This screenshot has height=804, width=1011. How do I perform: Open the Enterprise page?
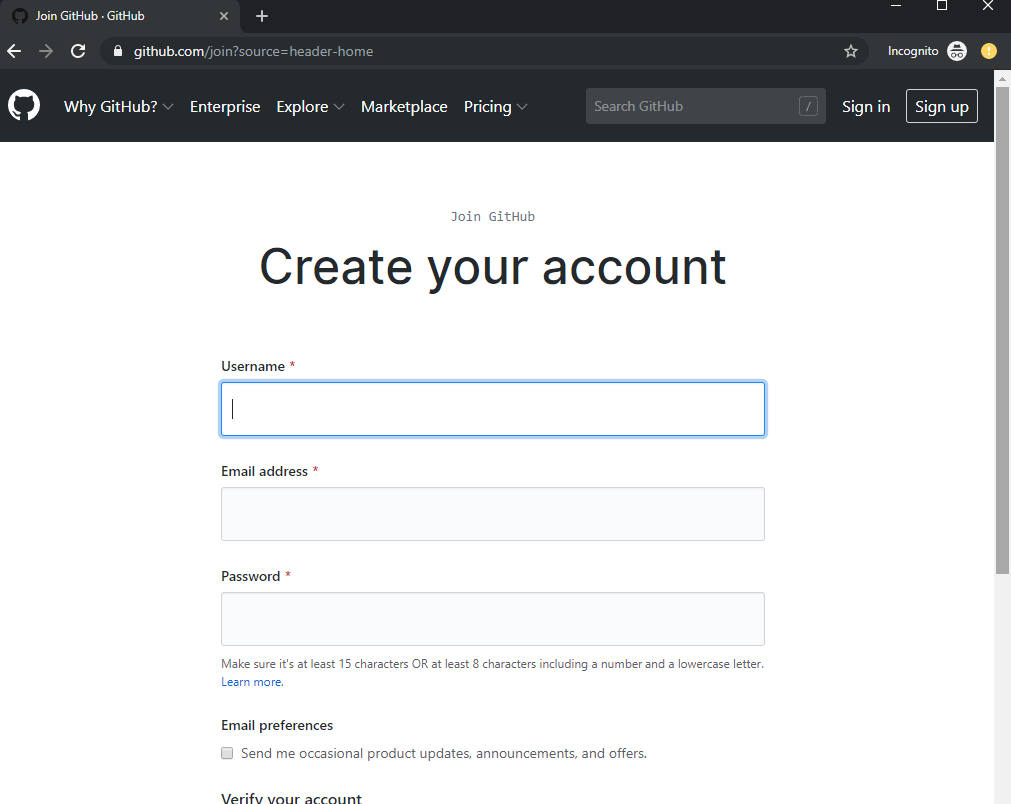pyautogui.click(x=225, y=106)
